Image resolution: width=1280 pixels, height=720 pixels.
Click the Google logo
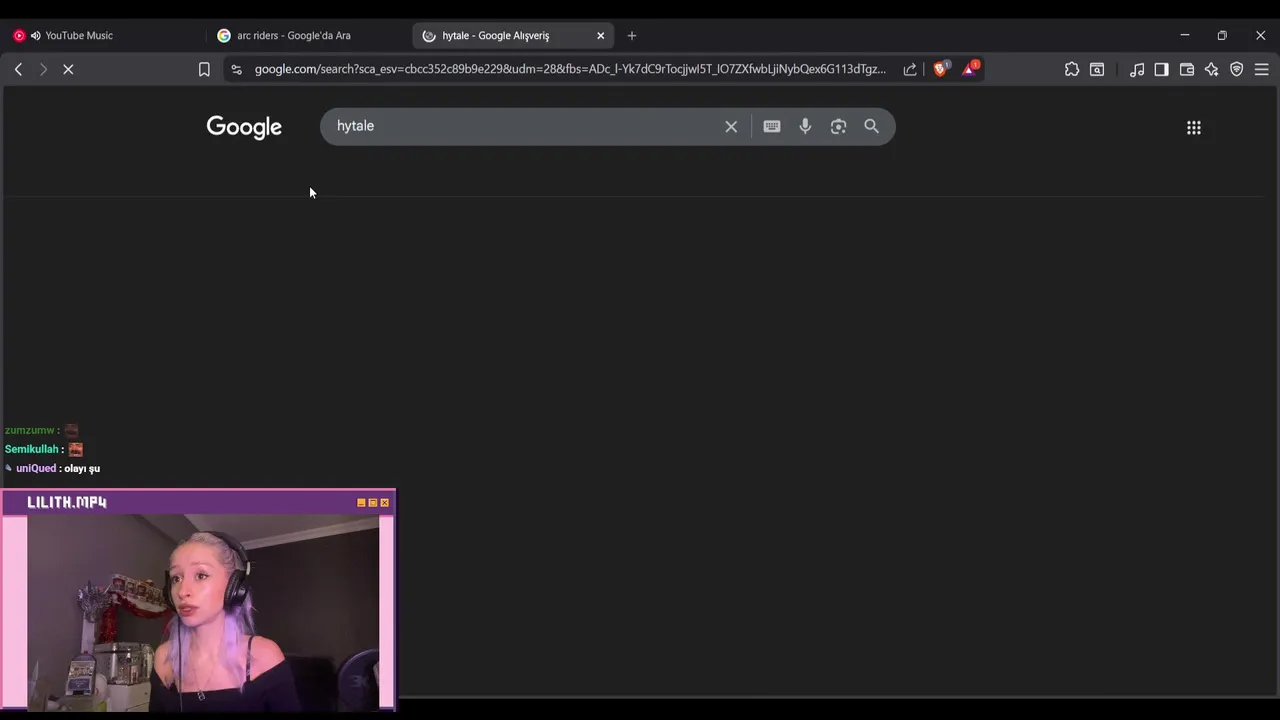click(244, 127)
